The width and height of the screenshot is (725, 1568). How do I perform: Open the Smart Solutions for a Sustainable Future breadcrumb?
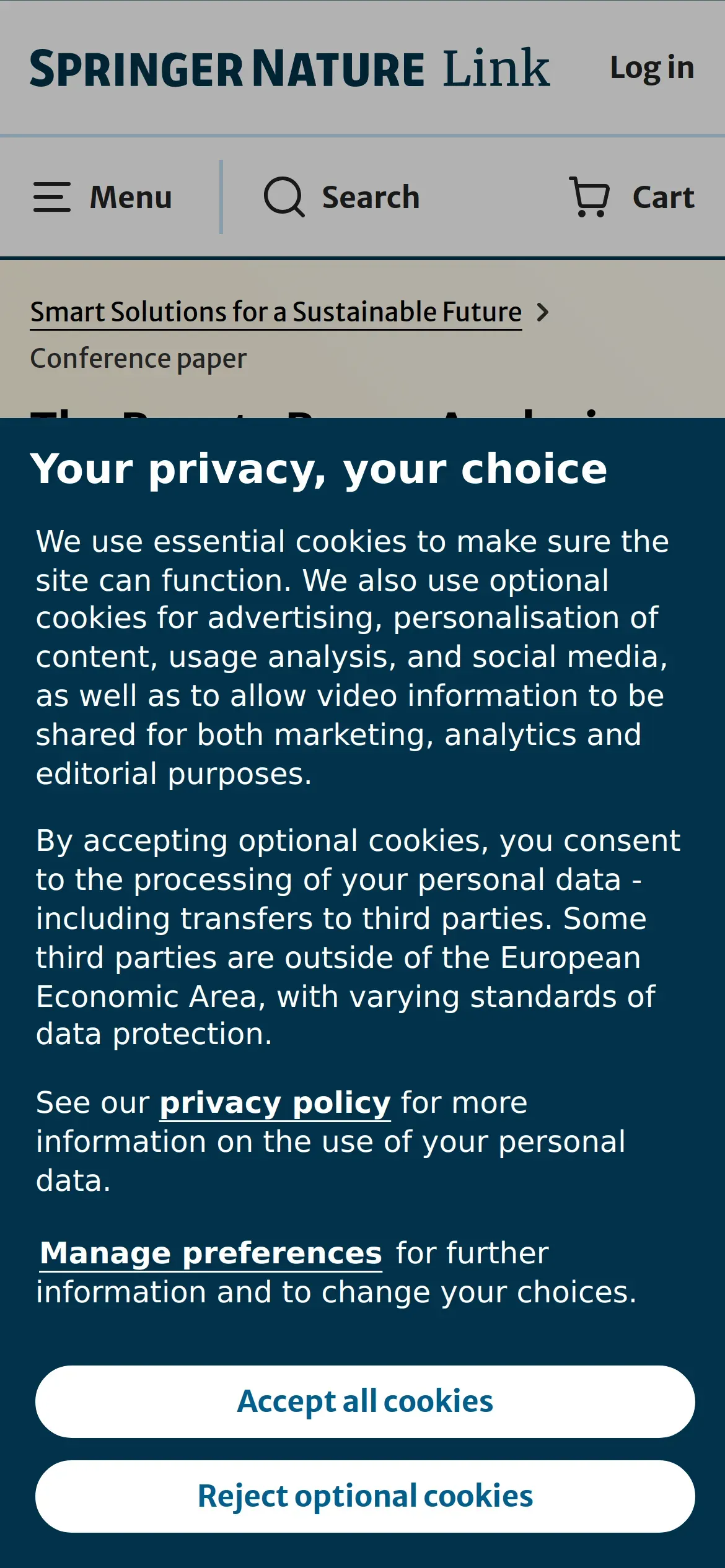coord(276,312)
